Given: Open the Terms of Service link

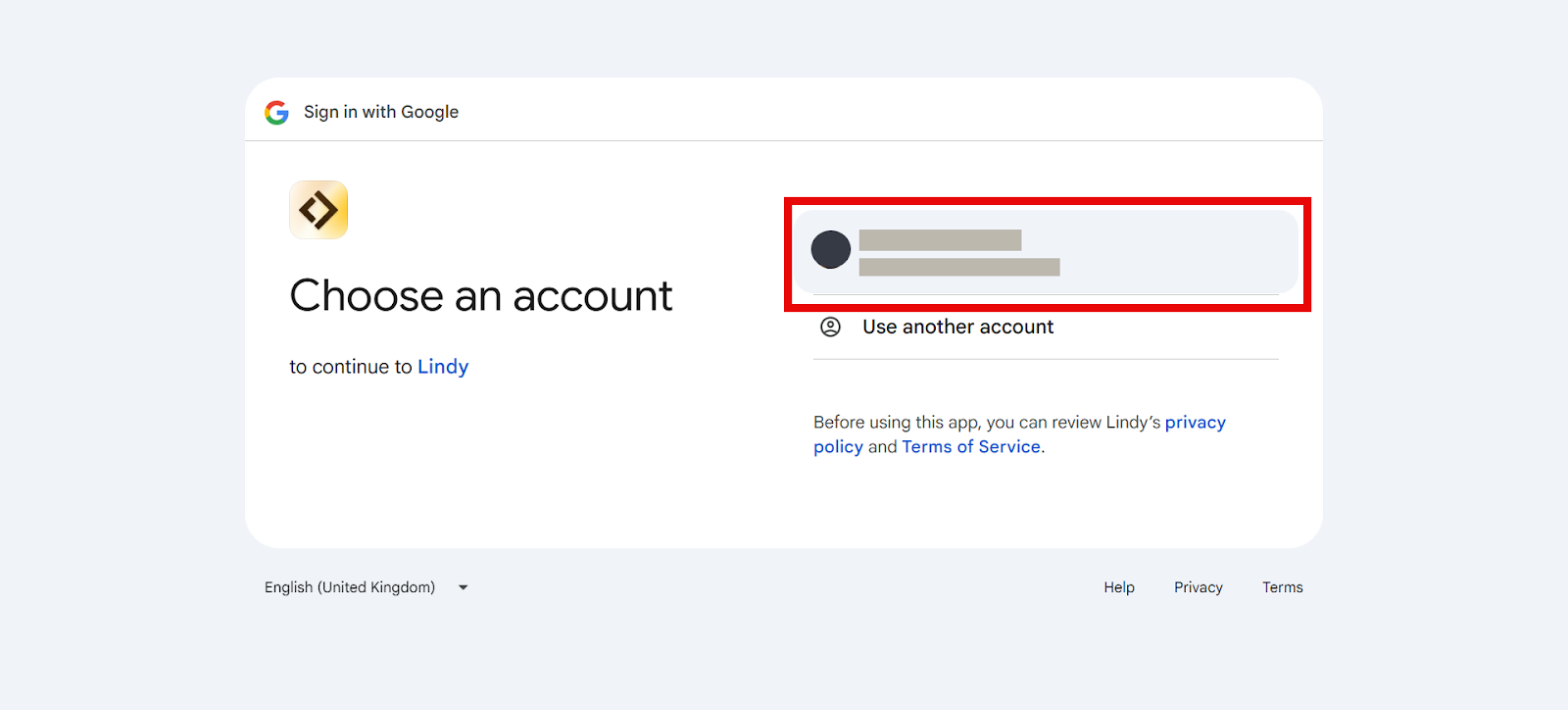Looking at the screenshot, I should pos(971,447).
